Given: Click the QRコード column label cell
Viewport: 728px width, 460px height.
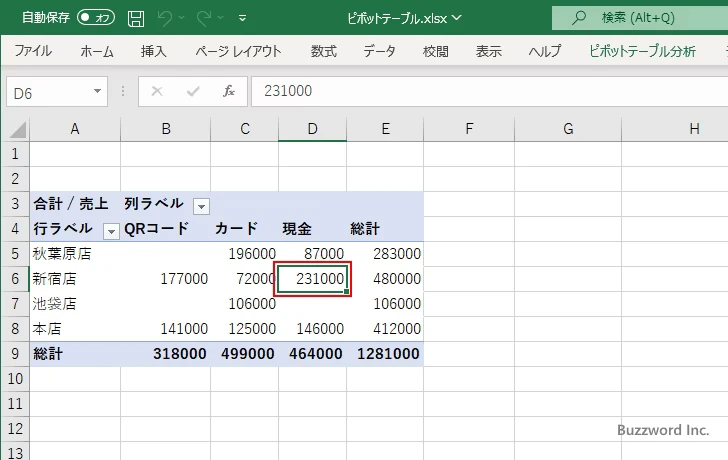Looking at the screenshot, I should [x=166, y=229].
